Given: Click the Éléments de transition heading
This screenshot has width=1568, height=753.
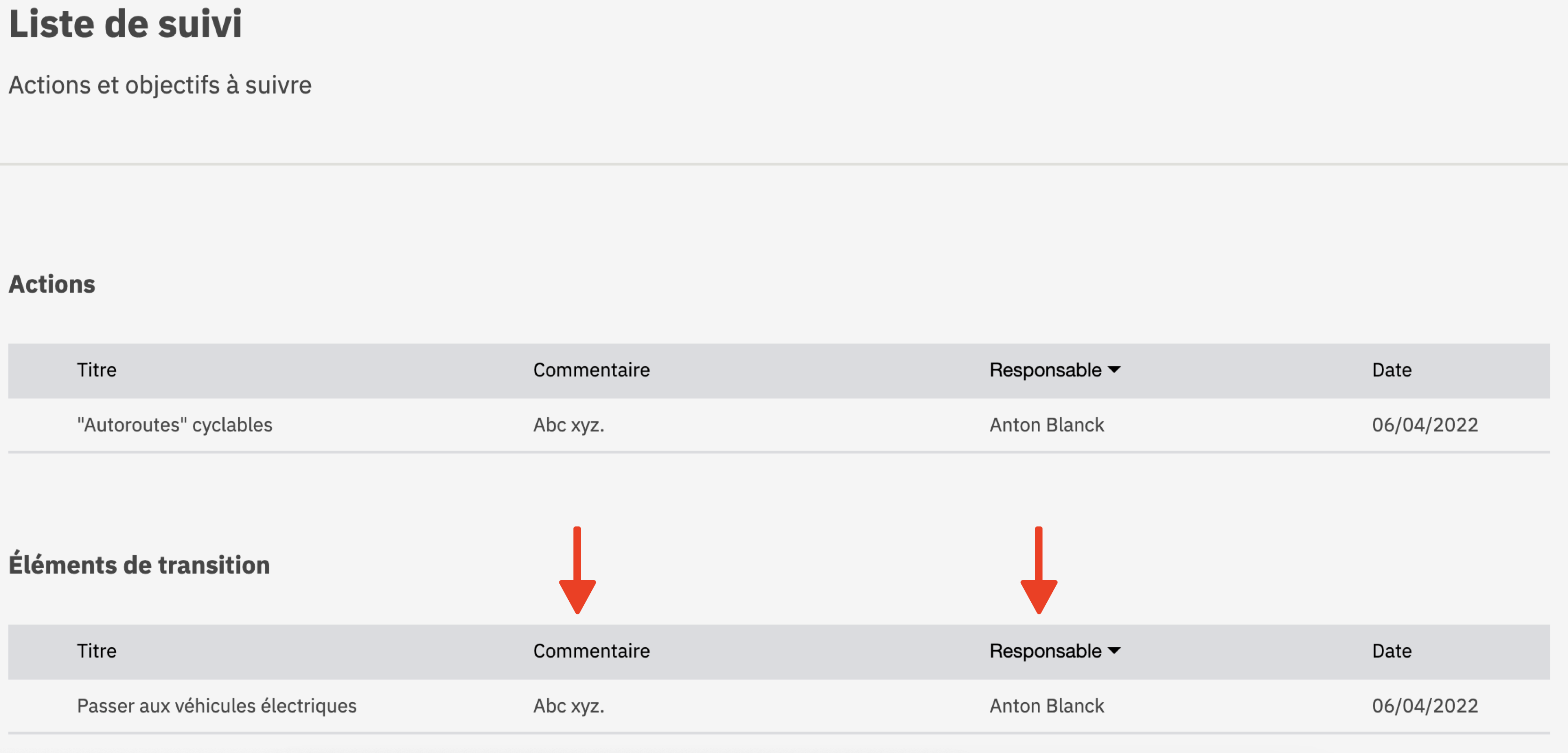Looking at the screenshot, I should coord(139,564).
